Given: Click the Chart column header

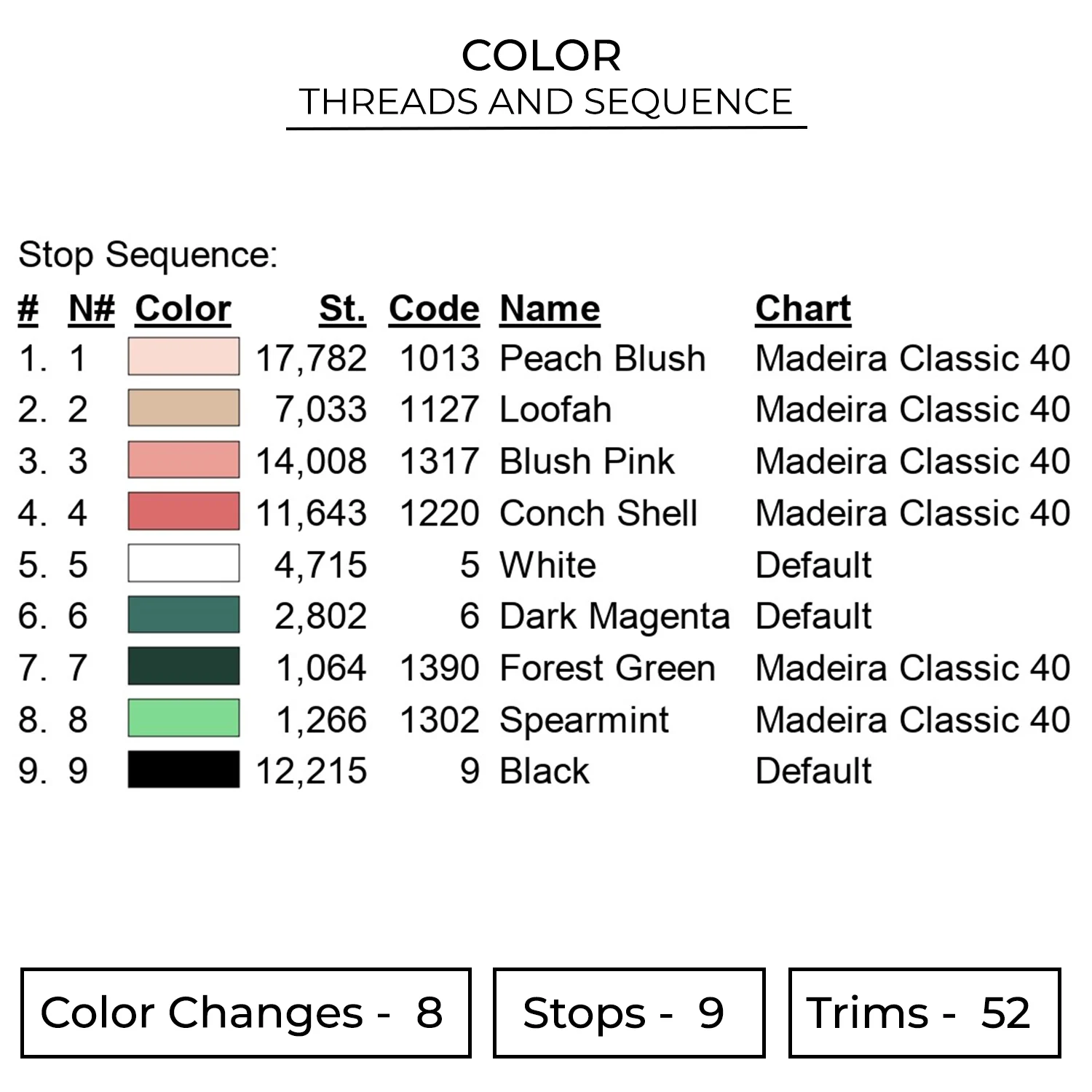Looking at the screenshot, I should click(803, 309).
